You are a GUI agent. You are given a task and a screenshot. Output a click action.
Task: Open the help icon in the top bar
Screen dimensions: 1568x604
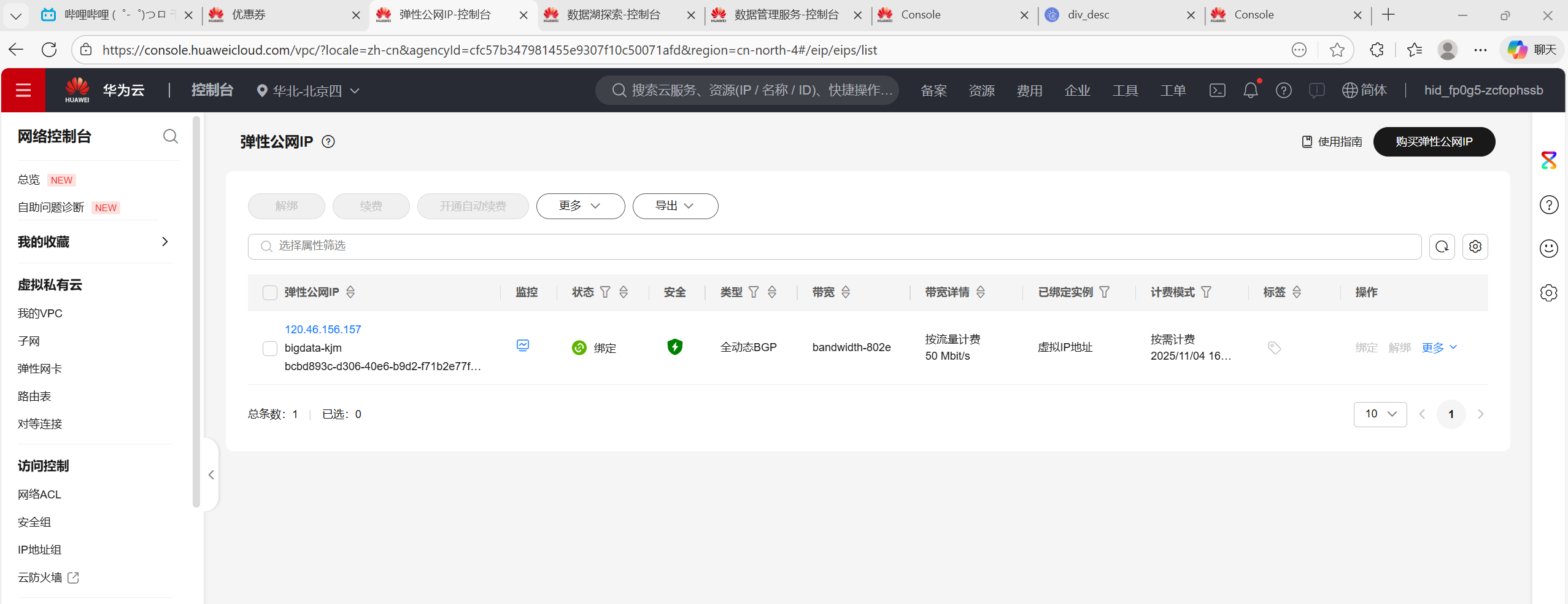coord(1284,90)
